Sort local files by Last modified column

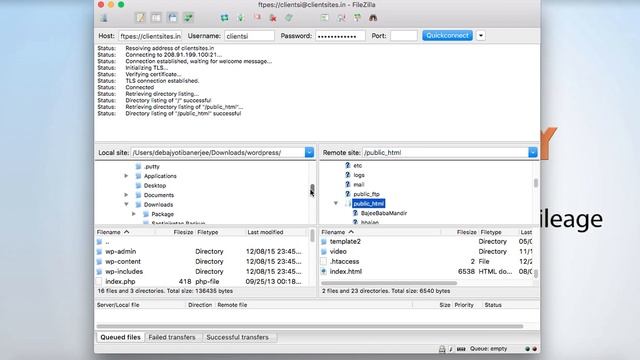pos(277,232)
